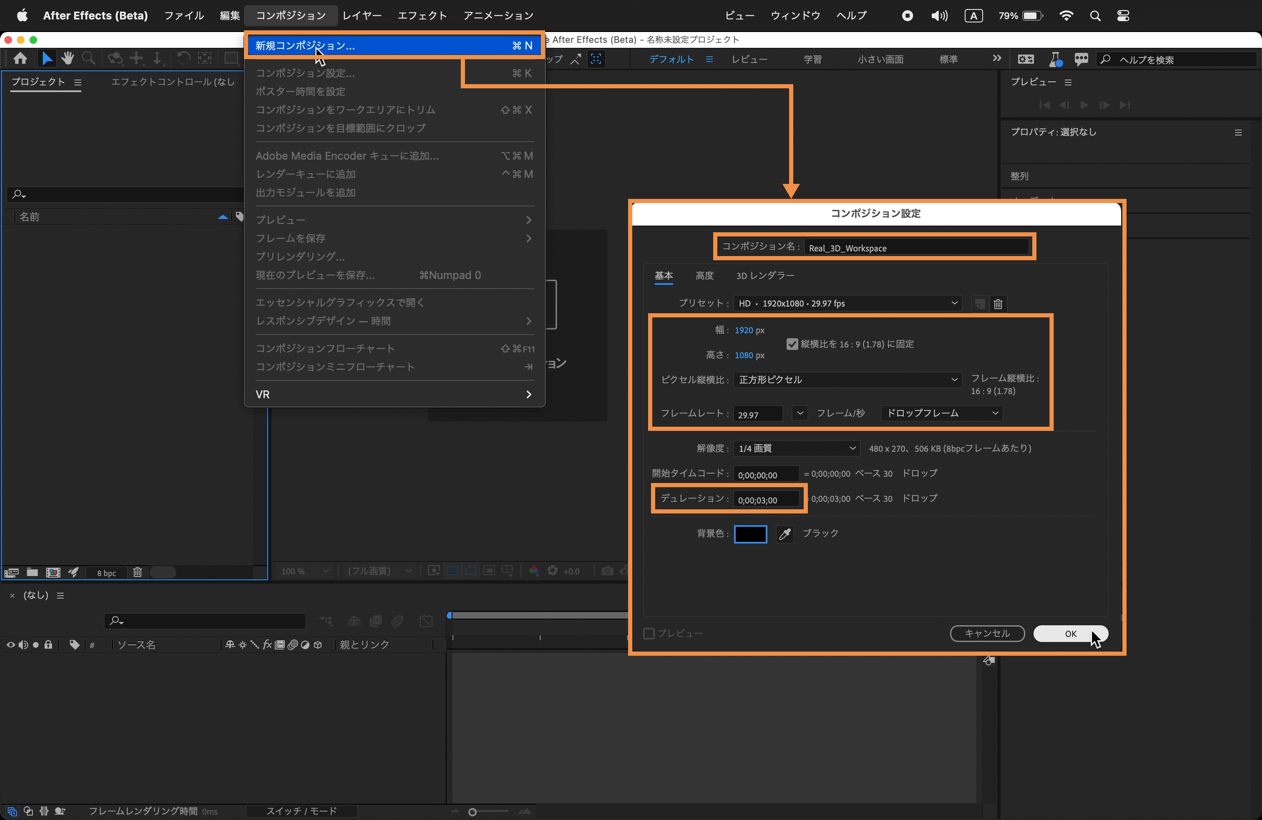
Task: Click the コンポジション名 input field
Action: click(x=917, y=248)
